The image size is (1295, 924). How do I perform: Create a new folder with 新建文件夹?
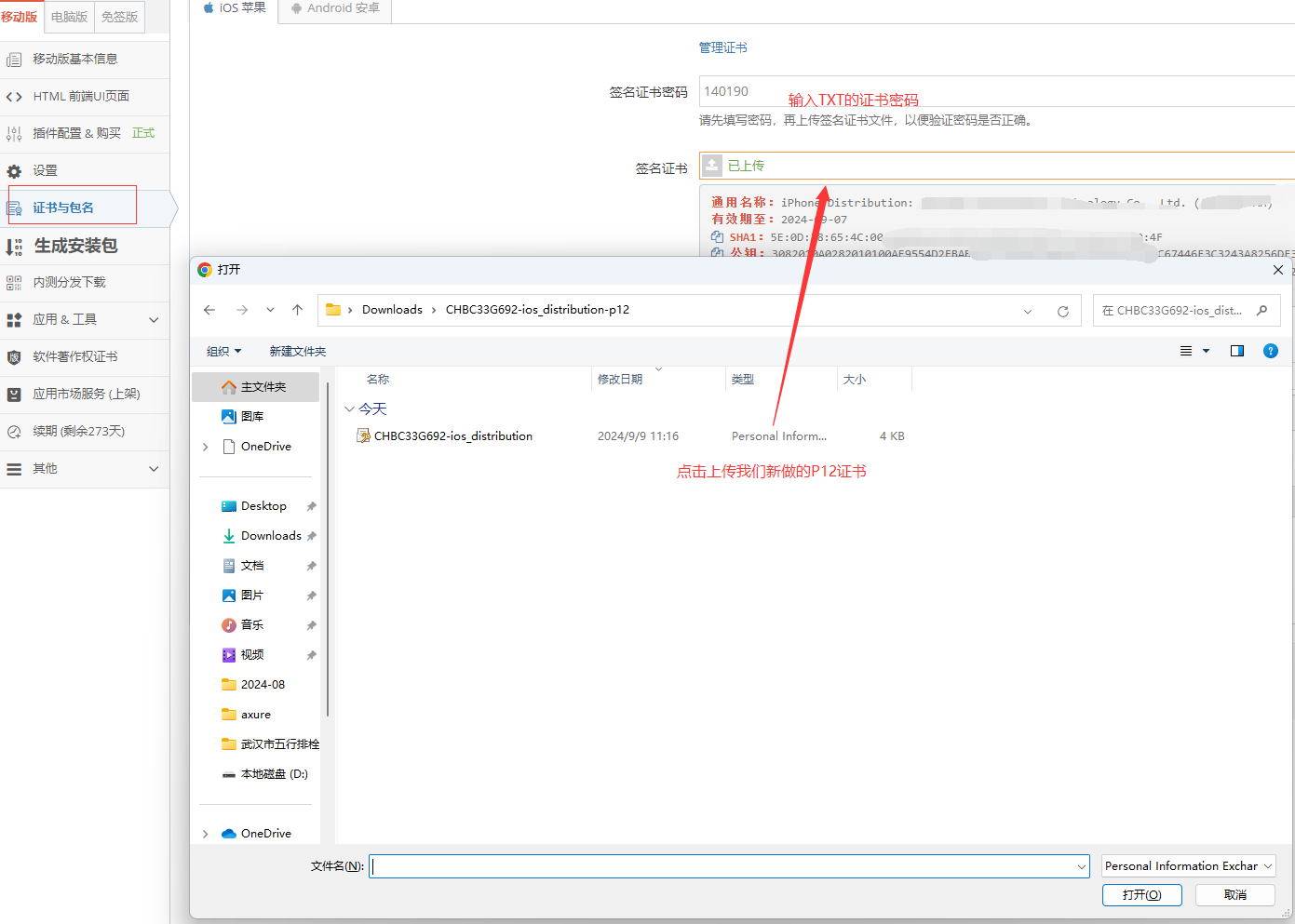pos(298,351)
